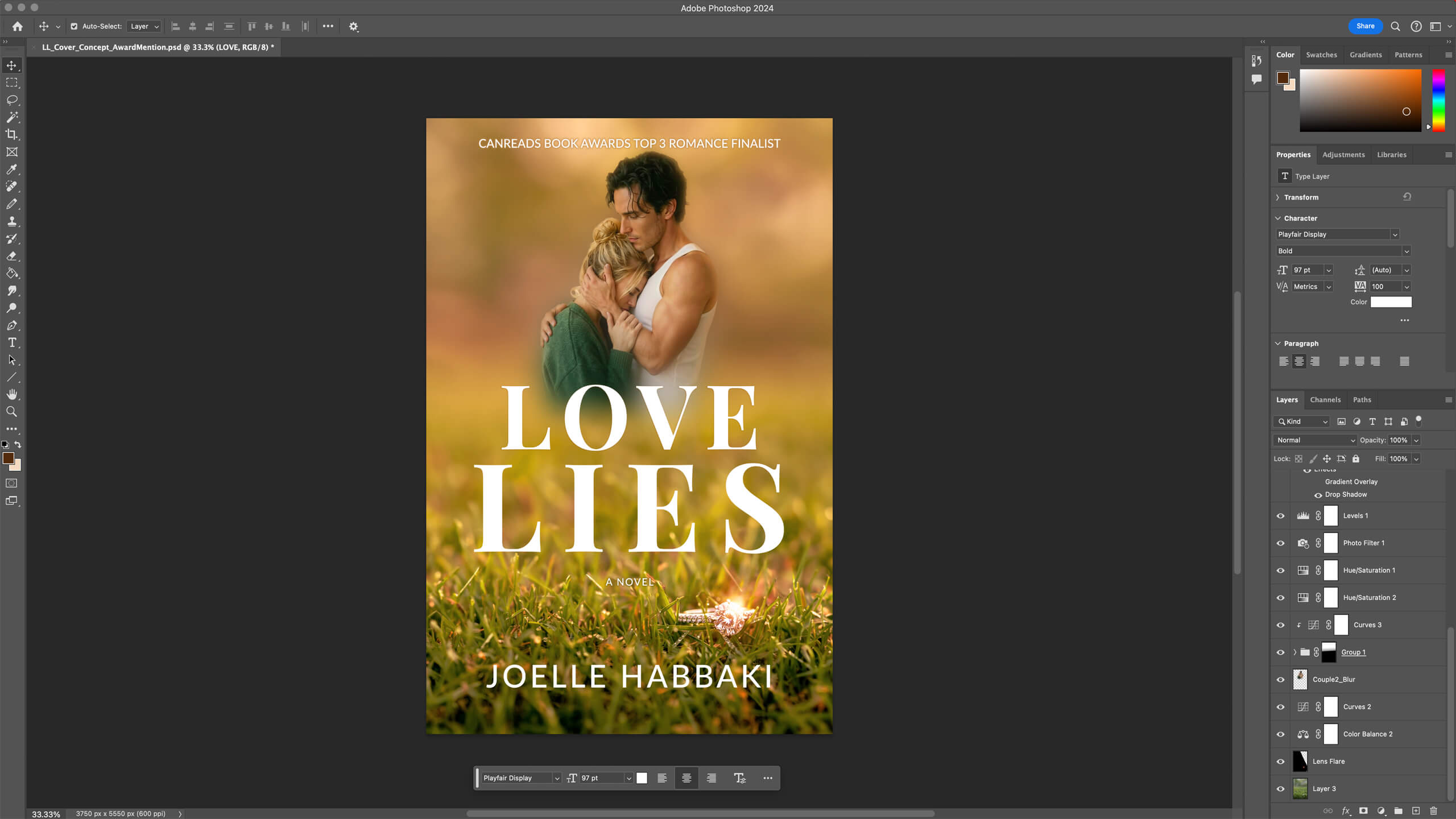Select the Horizontal Type tool

[x=11, y=342]
